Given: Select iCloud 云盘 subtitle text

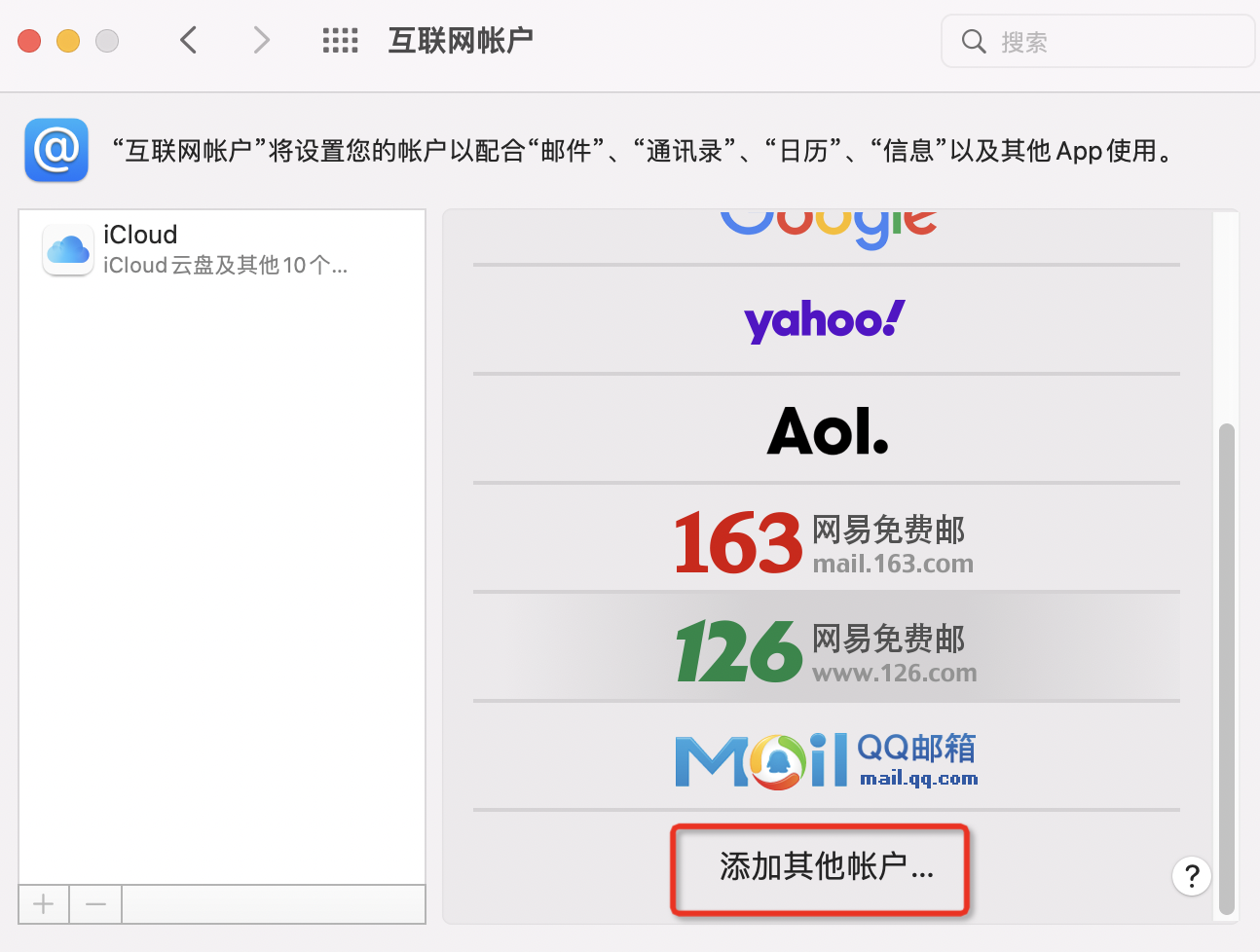Looking at the screenshot, I should [226, 265].
